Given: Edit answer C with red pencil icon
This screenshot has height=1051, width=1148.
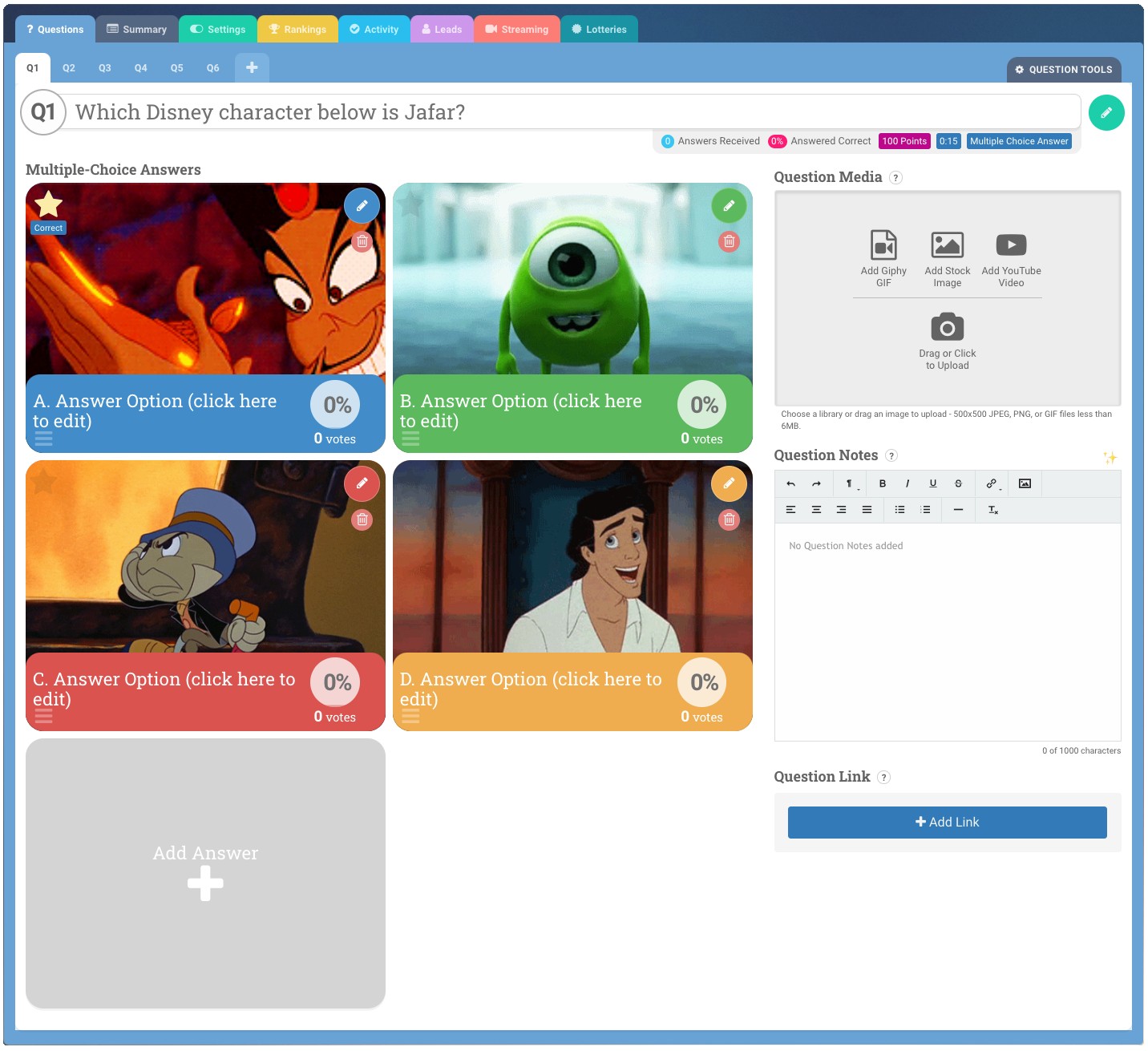Looking at the screenshot, I should pos(362,483).
